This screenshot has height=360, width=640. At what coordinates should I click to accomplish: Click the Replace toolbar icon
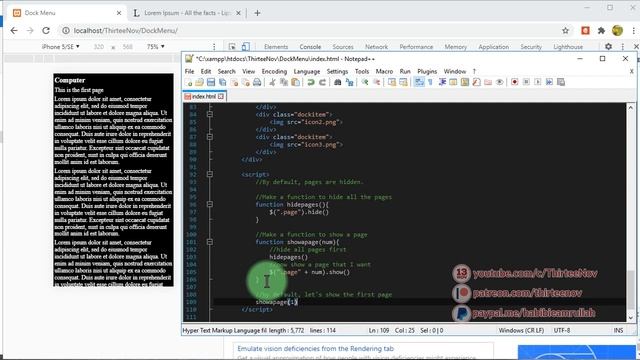click(349, 82)
